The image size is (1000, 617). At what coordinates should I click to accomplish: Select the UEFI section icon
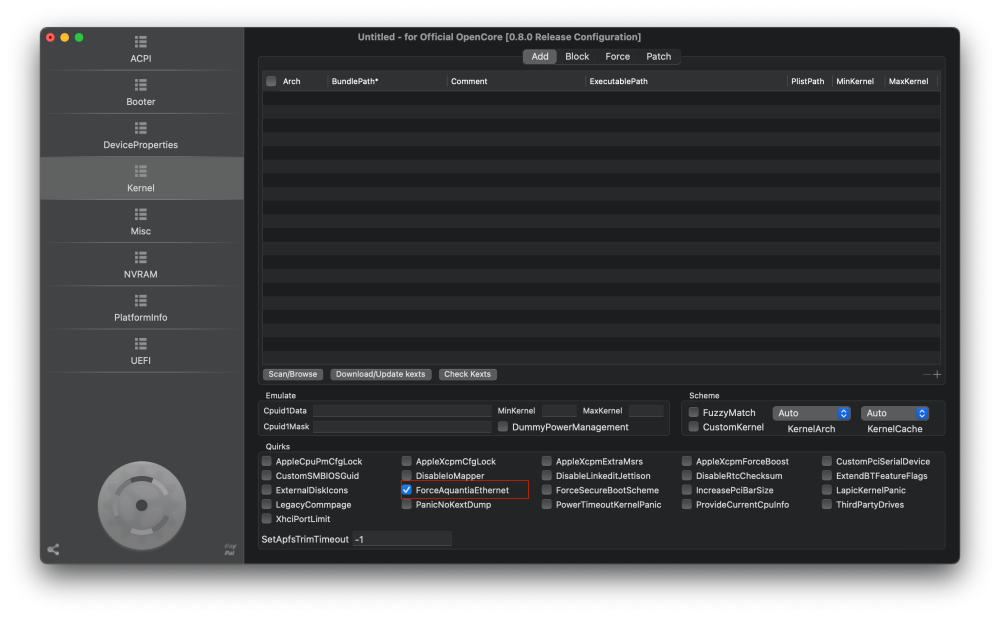(141, 344)
